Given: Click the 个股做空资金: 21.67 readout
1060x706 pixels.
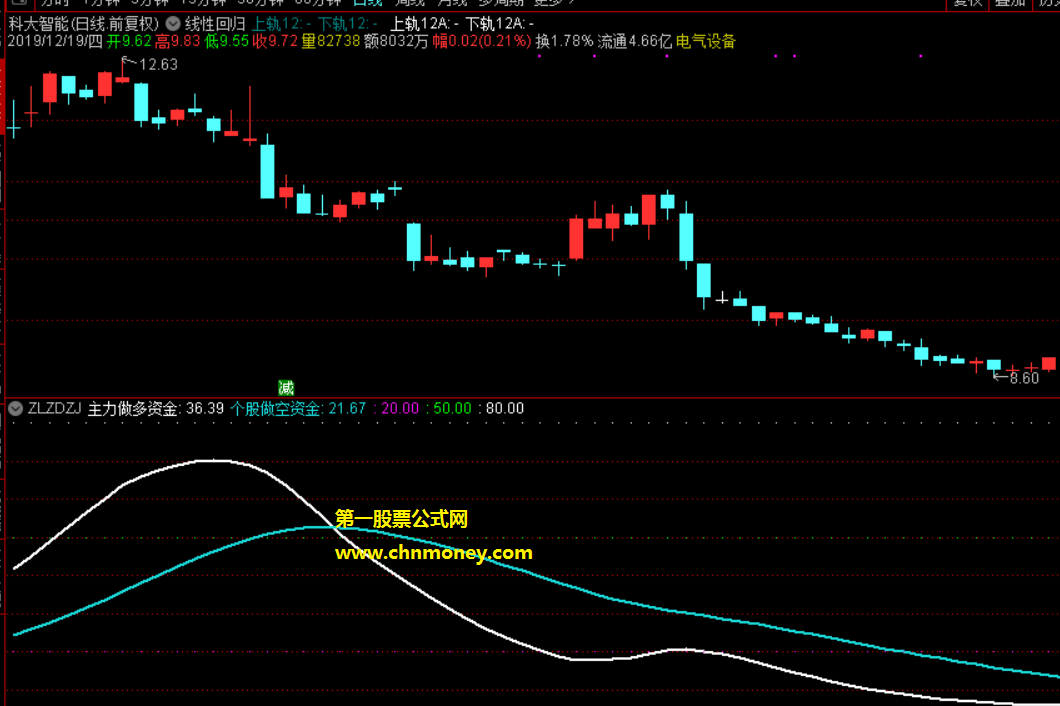Looking at the screenshot, I should (x=297, y=408).
